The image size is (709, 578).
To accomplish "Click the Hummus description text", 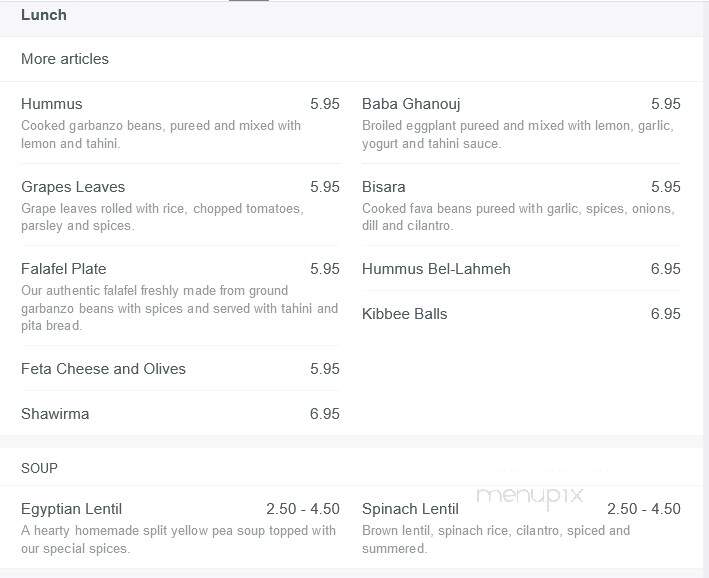I will (161, 134).
